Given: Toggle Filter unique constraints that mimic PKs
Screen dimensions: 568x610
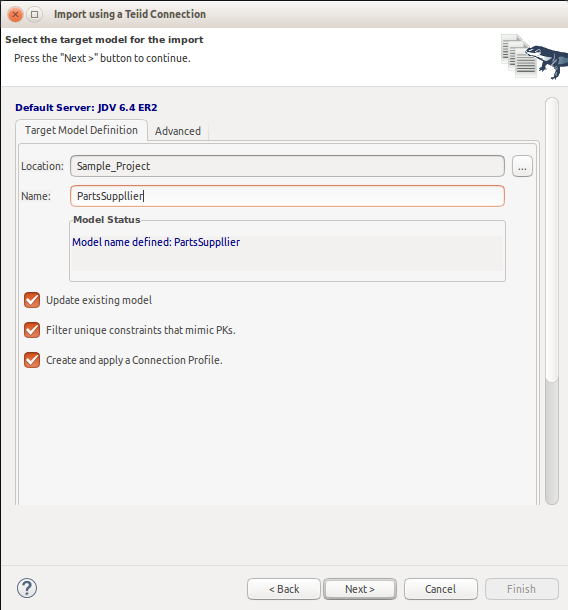Looking at the screenshot, I should pyautogui.click(x=32, y=330).
